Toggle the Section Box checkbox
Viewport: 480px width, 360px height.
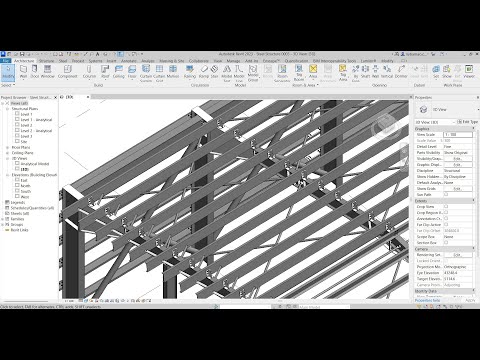[x=446, y=242]
